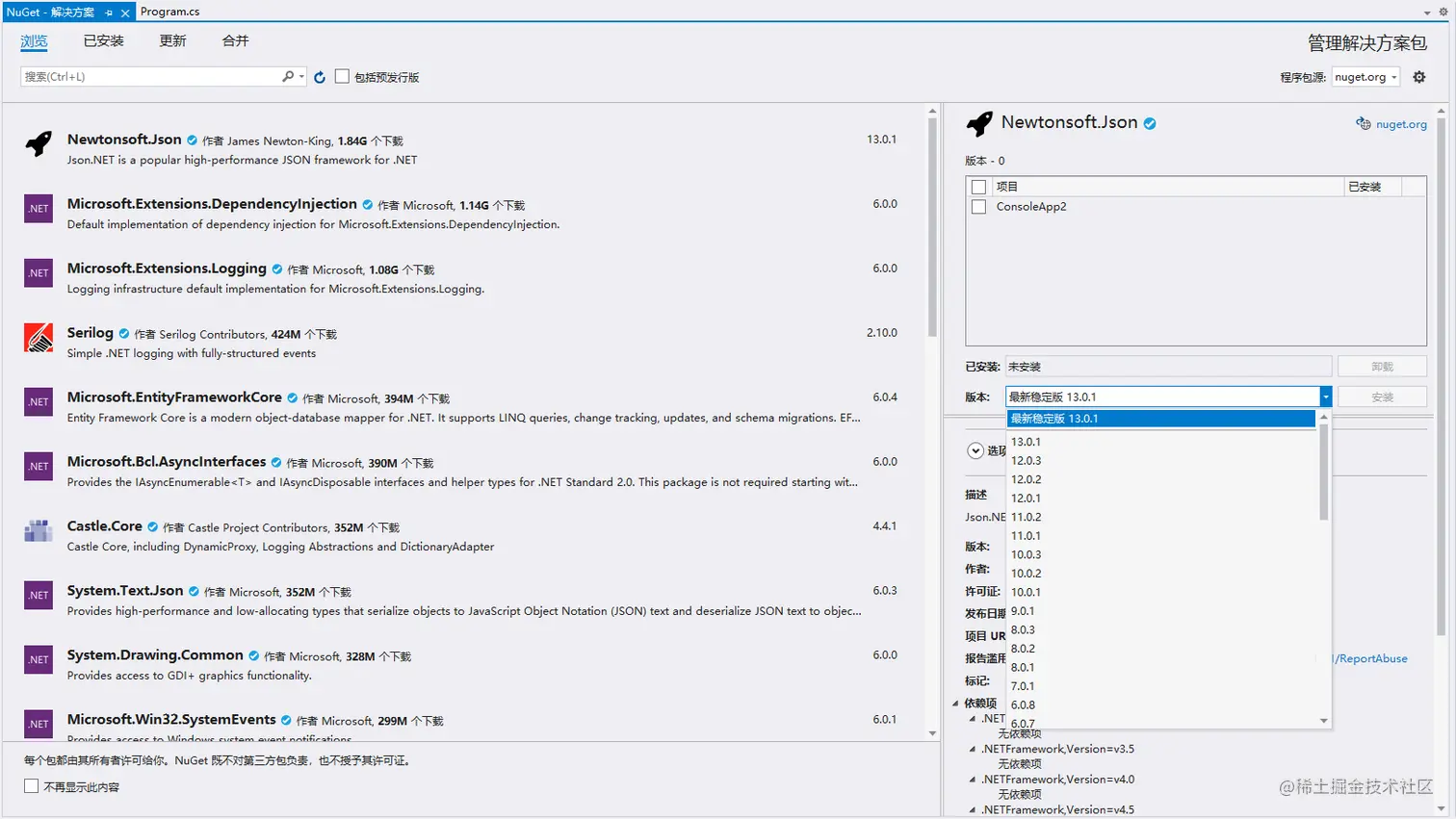Click the version dropdown list scrollbar
The height and width of the screenshot is (819, 1456).
click(x=1324, y=473)
